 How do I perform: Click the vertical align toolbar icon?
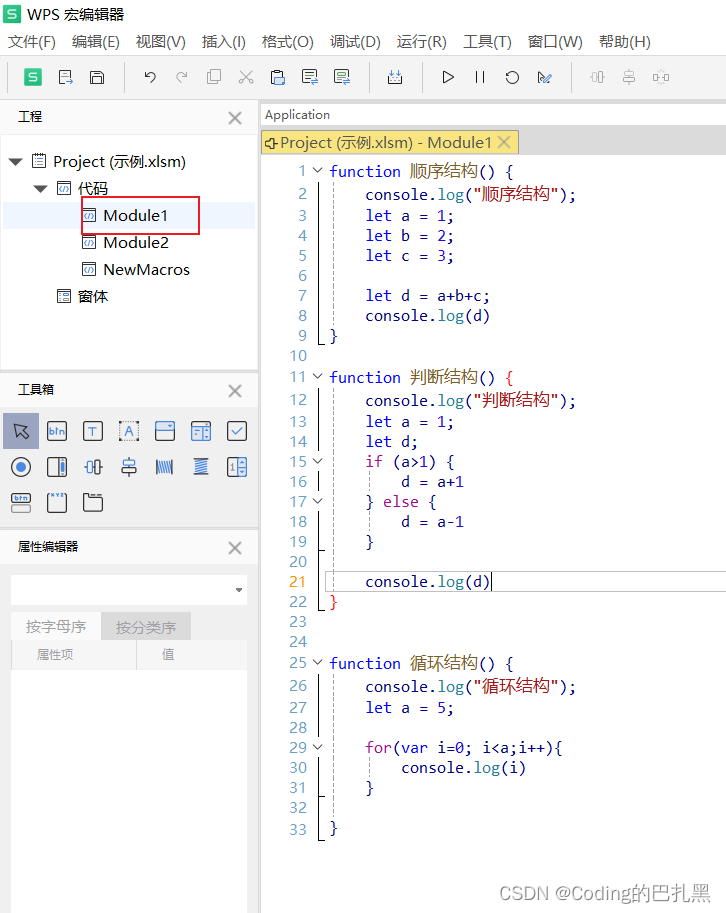pos(629,77)
